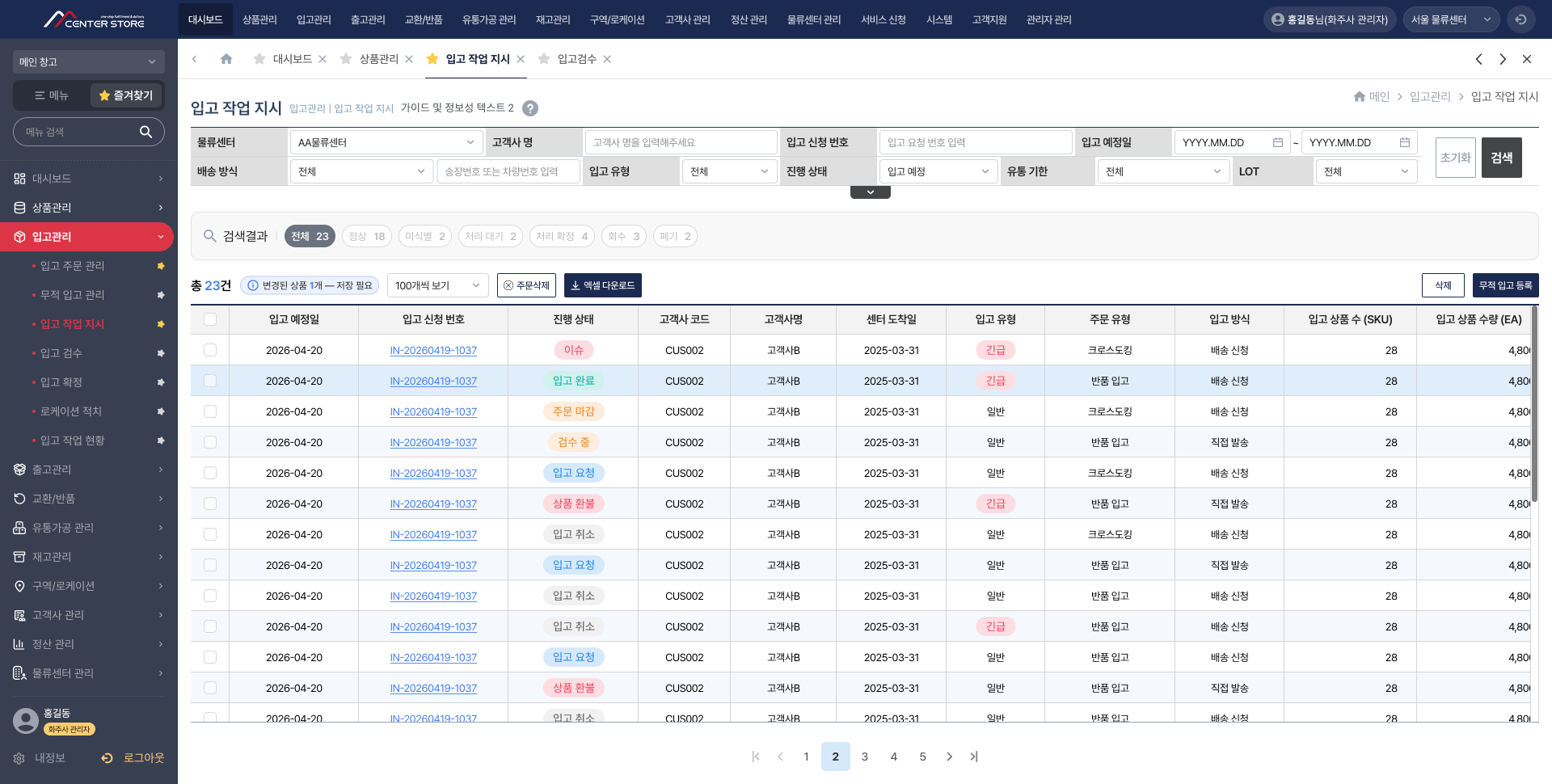Click pin icon next to 로케이션 적치

pos(161,411)
